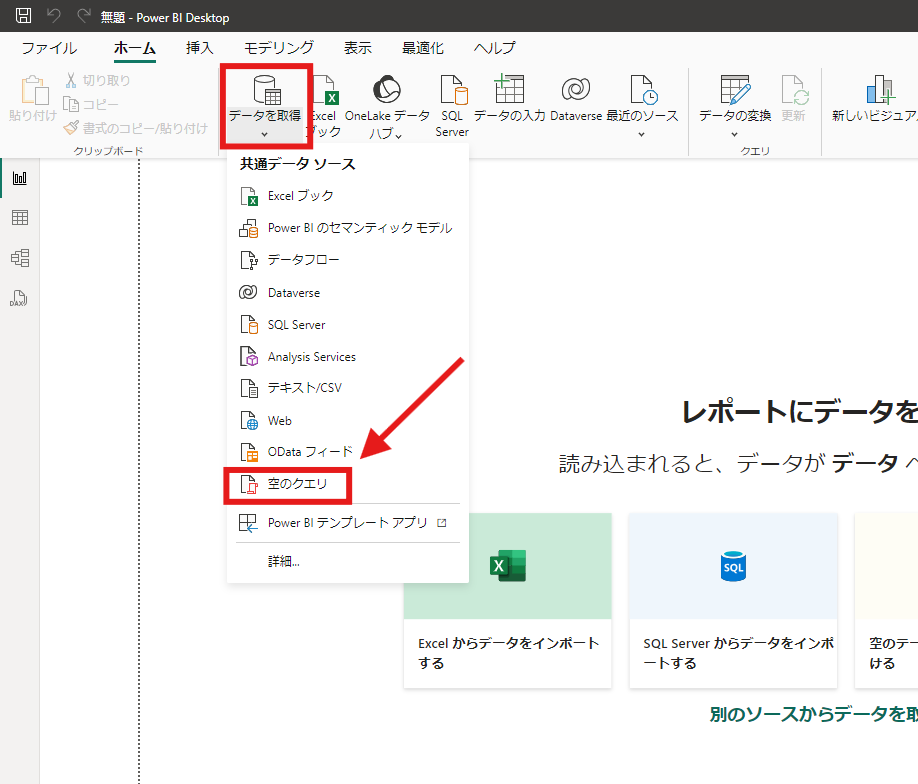Click 詳細... for more sources
This screenshot has height=784, width=918.
(x=348, y=562)
